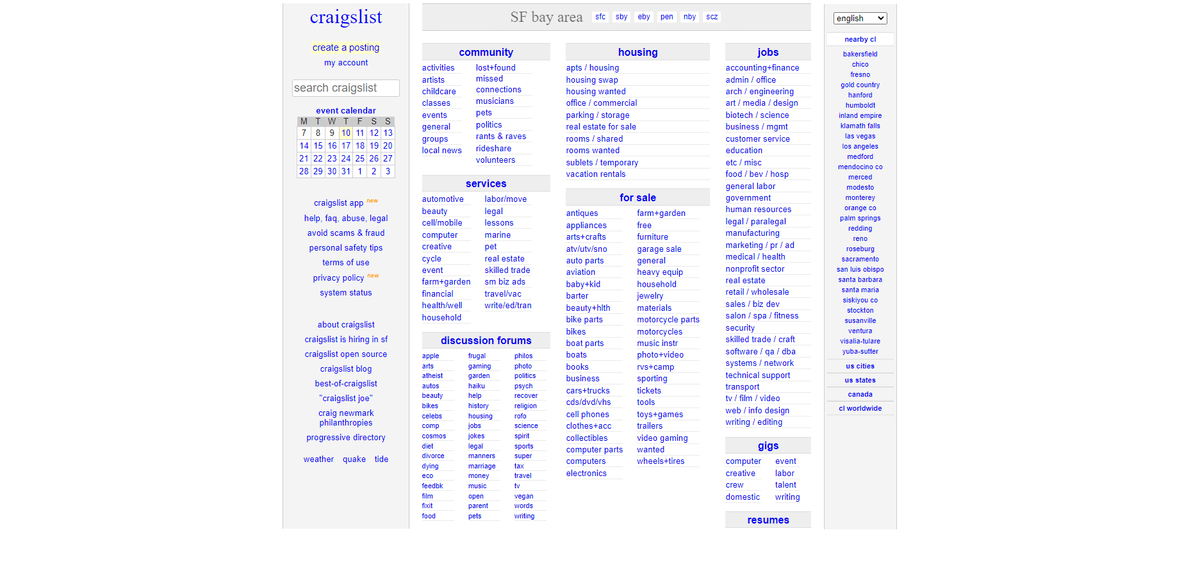
Task: Switch to the eby sub-area tab
Action: [644, 17]
